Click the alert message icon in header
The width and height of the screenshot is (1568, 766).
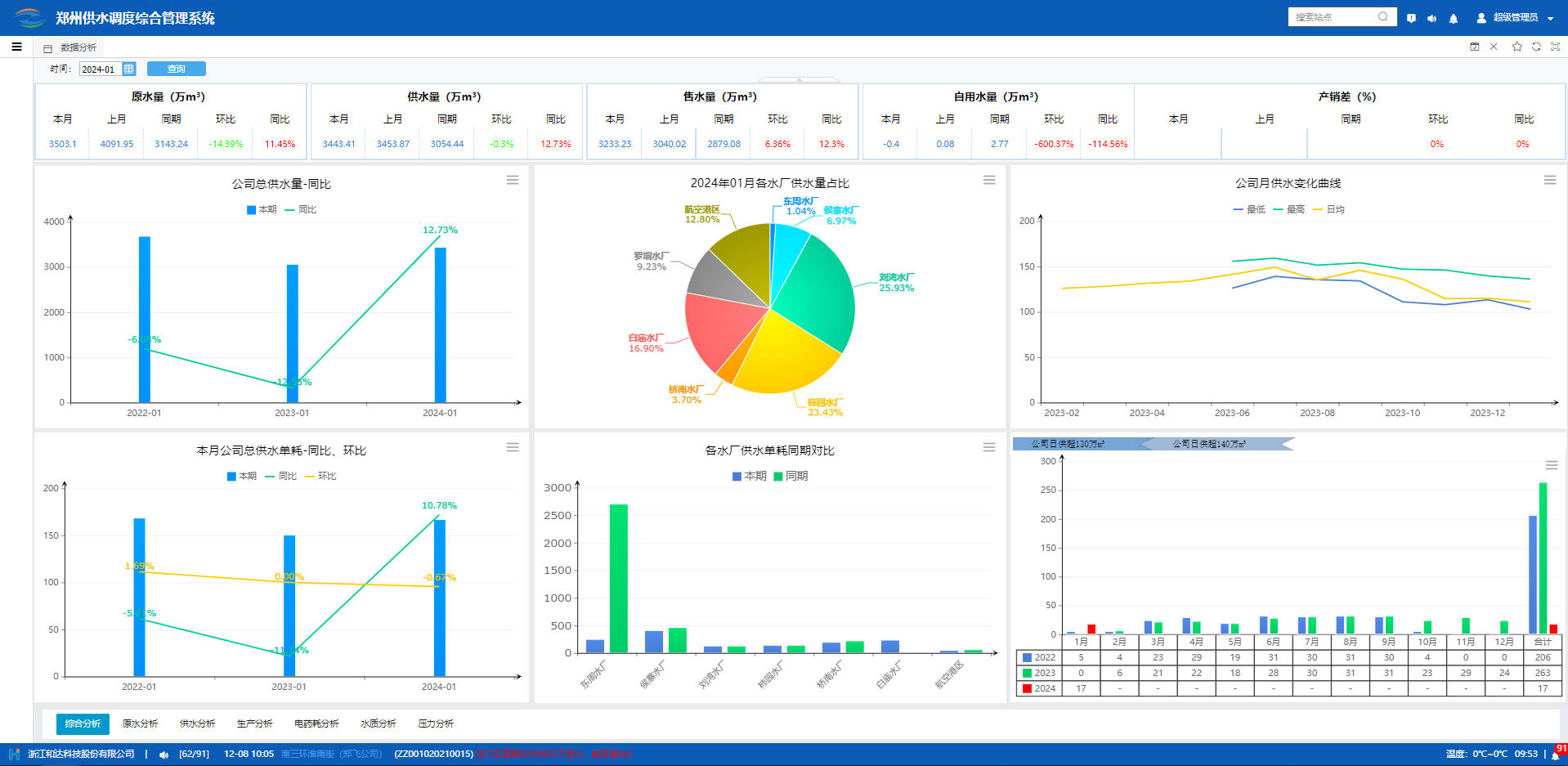(x=1411, y=18)
